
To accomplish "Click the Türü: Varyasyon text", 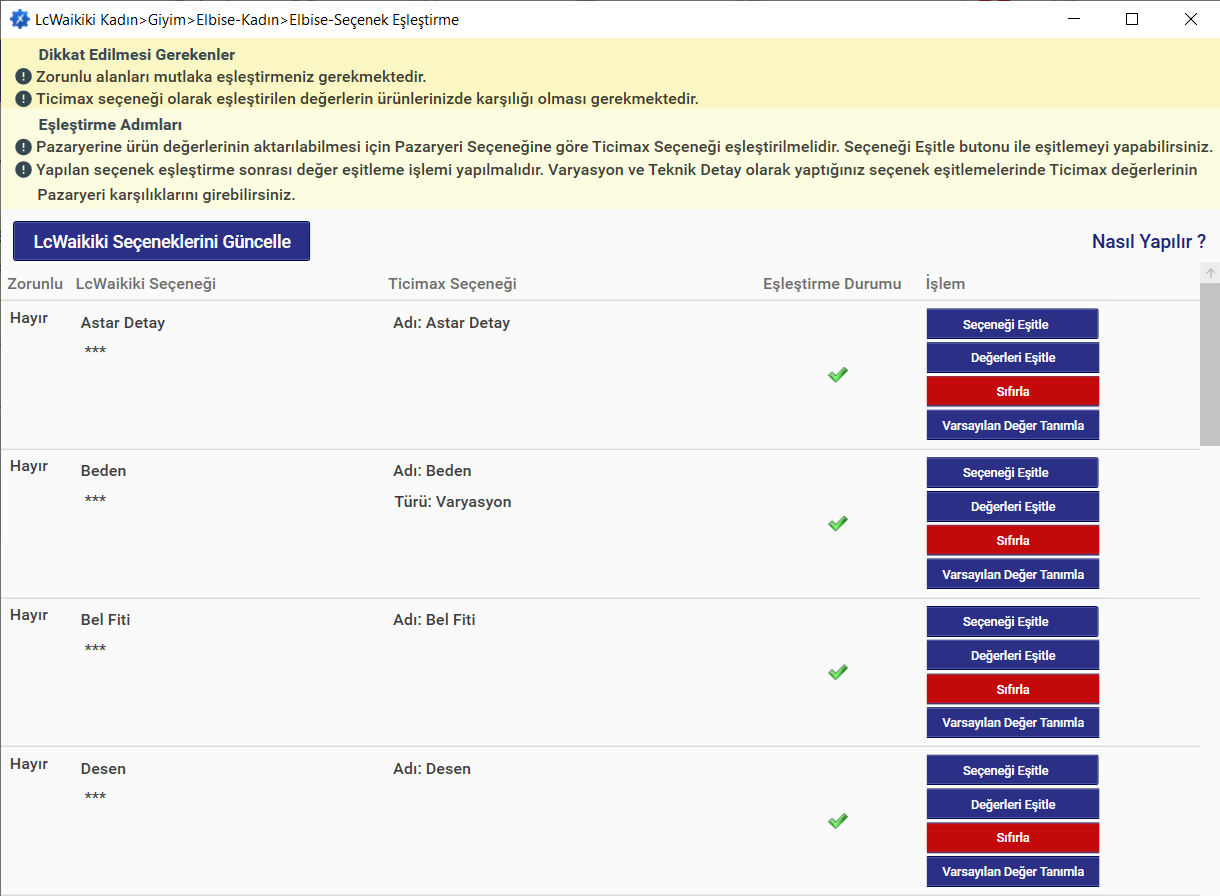I will (x=452, y=502).
